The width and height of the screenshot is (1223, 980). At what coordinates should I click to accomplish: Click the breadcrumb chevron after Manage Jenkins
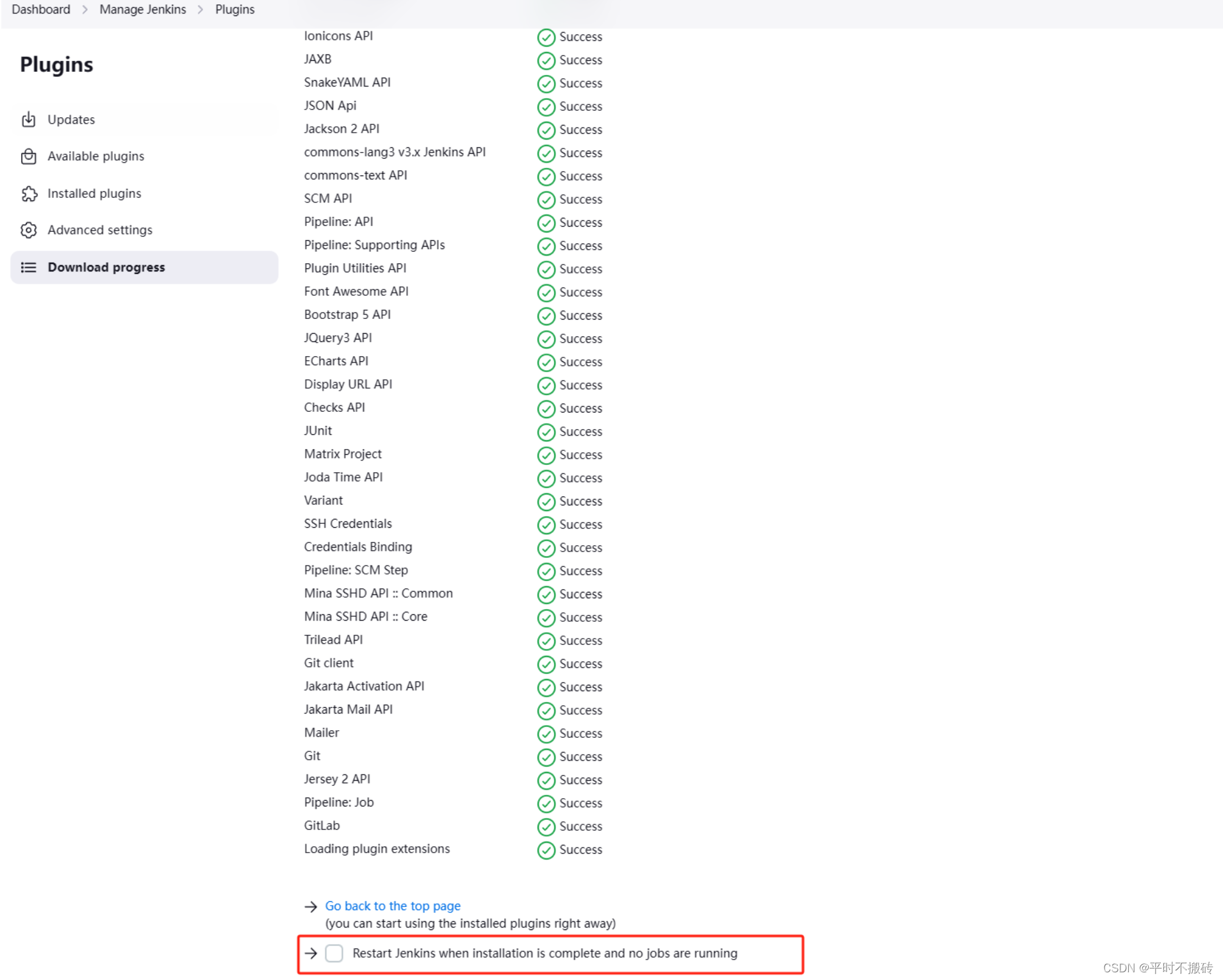pos(200,10)
